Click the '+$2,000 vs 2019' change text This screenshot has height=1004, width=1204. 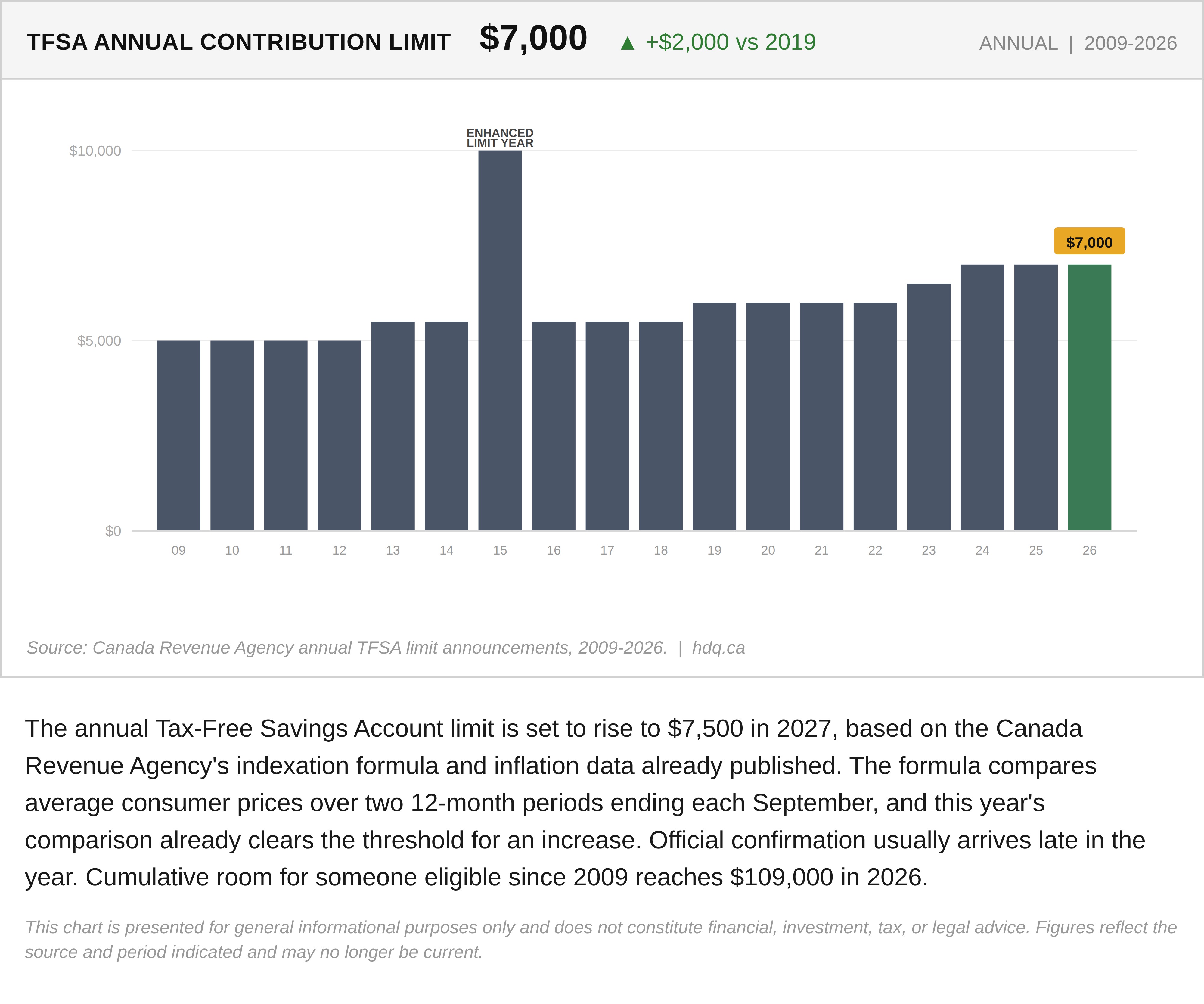click(731, 42)
